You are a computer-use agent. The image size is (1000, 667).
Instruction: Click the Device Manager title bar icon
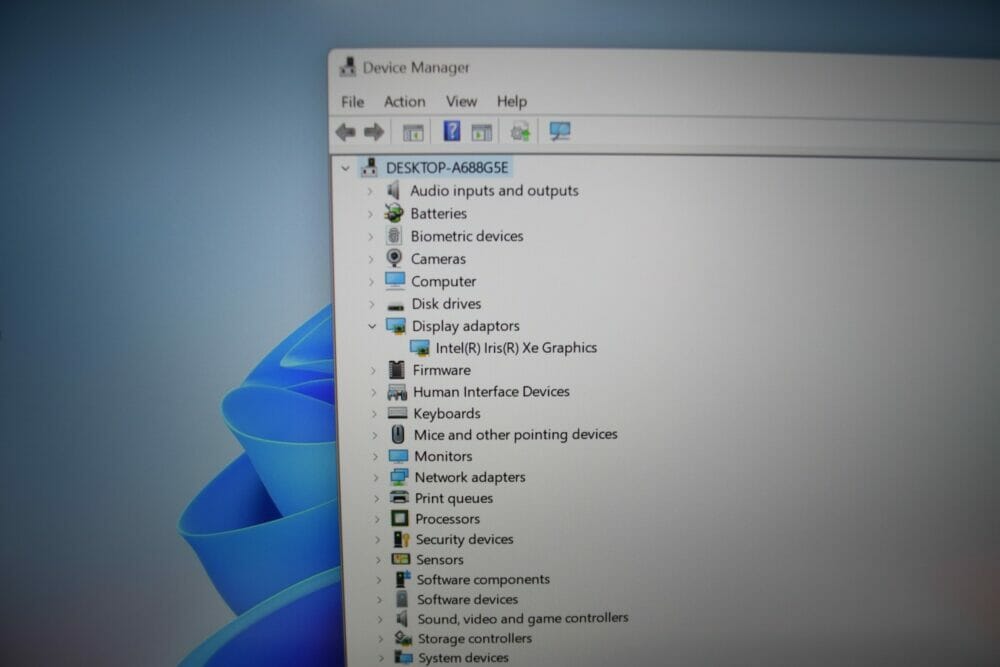coord(348,67)
